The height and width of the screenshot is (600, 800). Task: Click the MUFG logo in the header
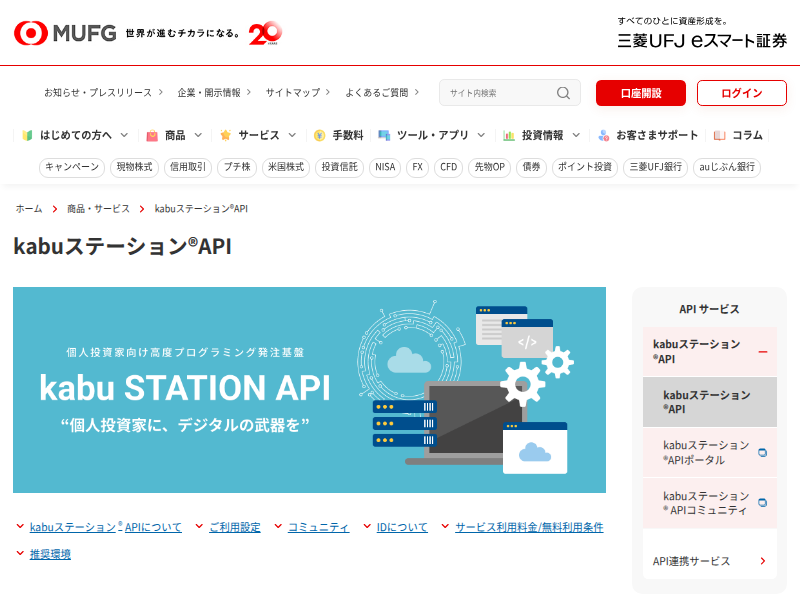62,31
